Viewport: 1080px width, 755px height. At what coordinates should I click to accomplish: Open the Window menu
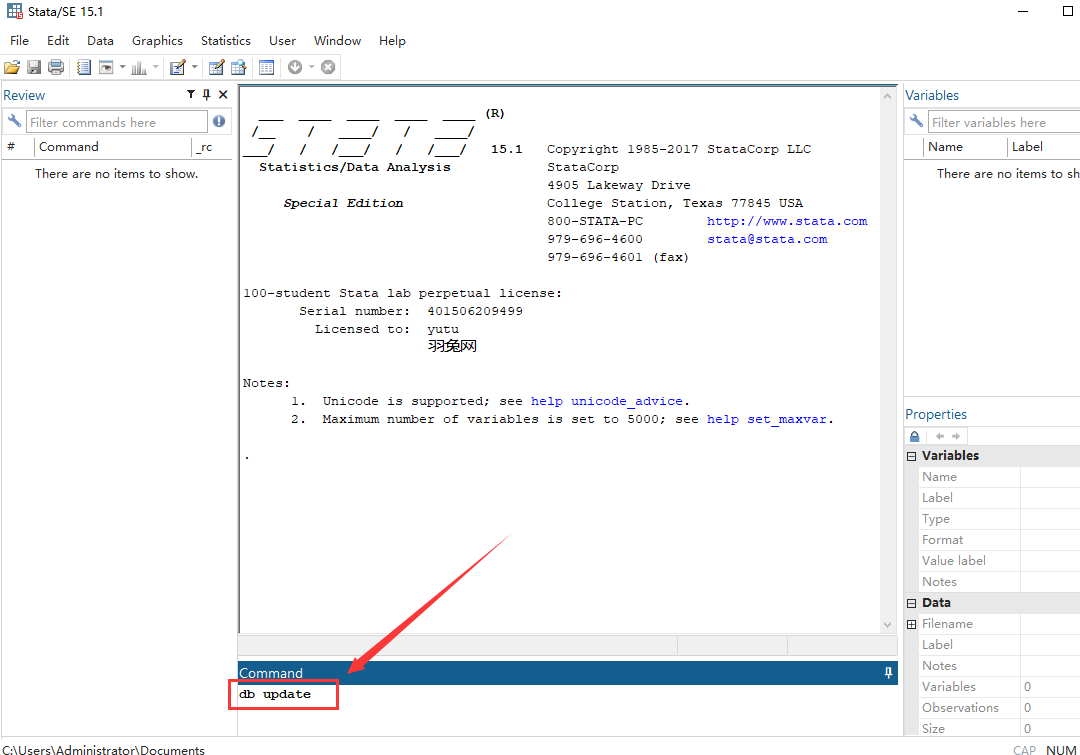click(338, 41)
